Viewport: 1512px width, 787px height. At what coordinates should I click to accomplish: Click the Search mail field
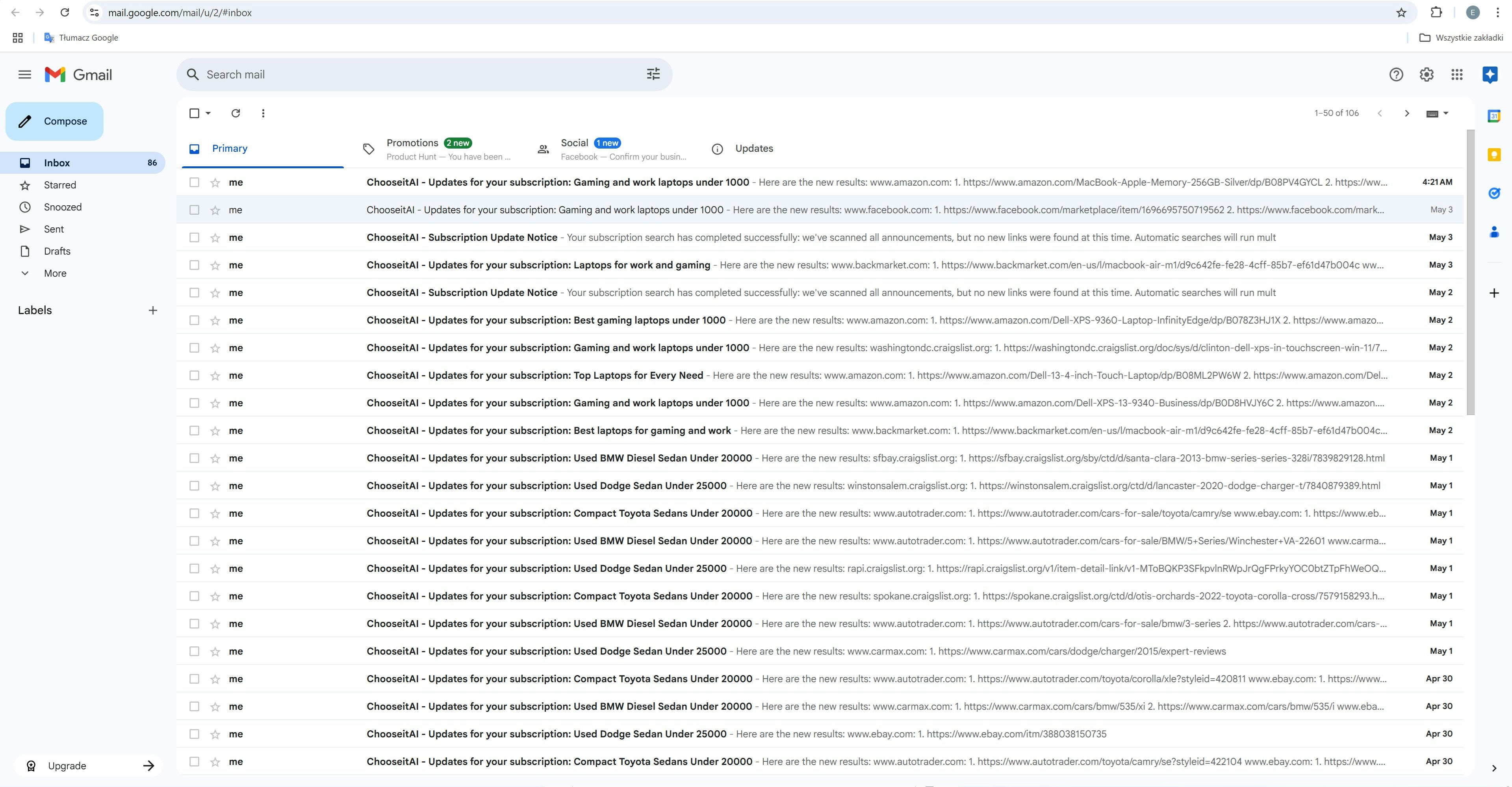point(411,74)
